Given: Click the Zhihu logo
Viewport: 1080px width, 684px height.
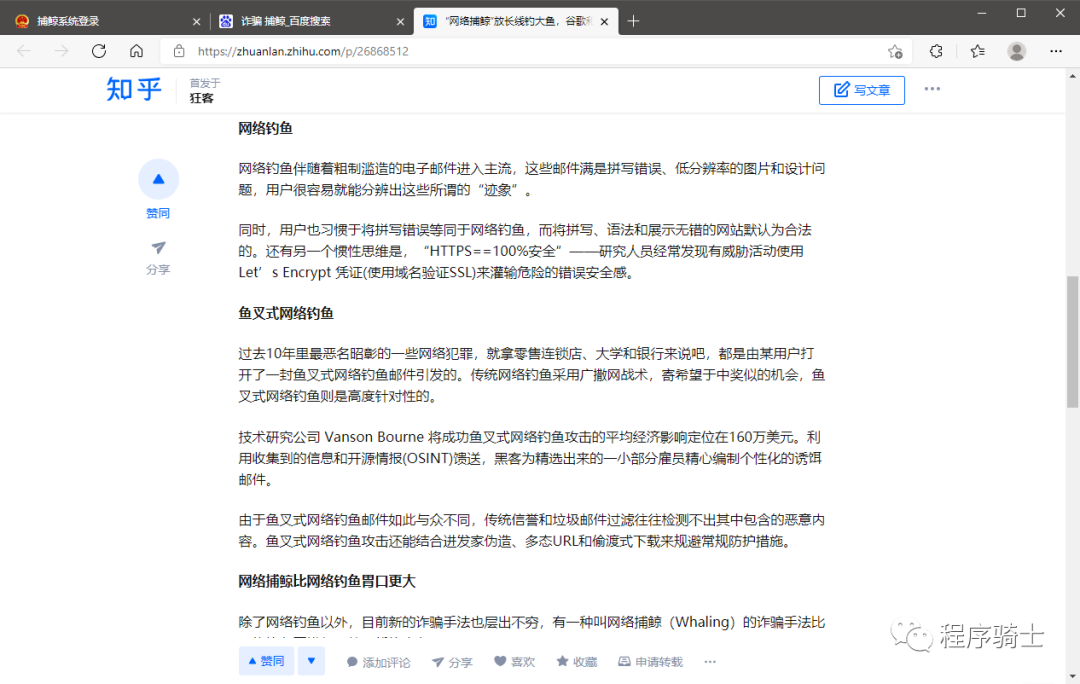Looking at the screenshot, I should (x=133, y=90).
